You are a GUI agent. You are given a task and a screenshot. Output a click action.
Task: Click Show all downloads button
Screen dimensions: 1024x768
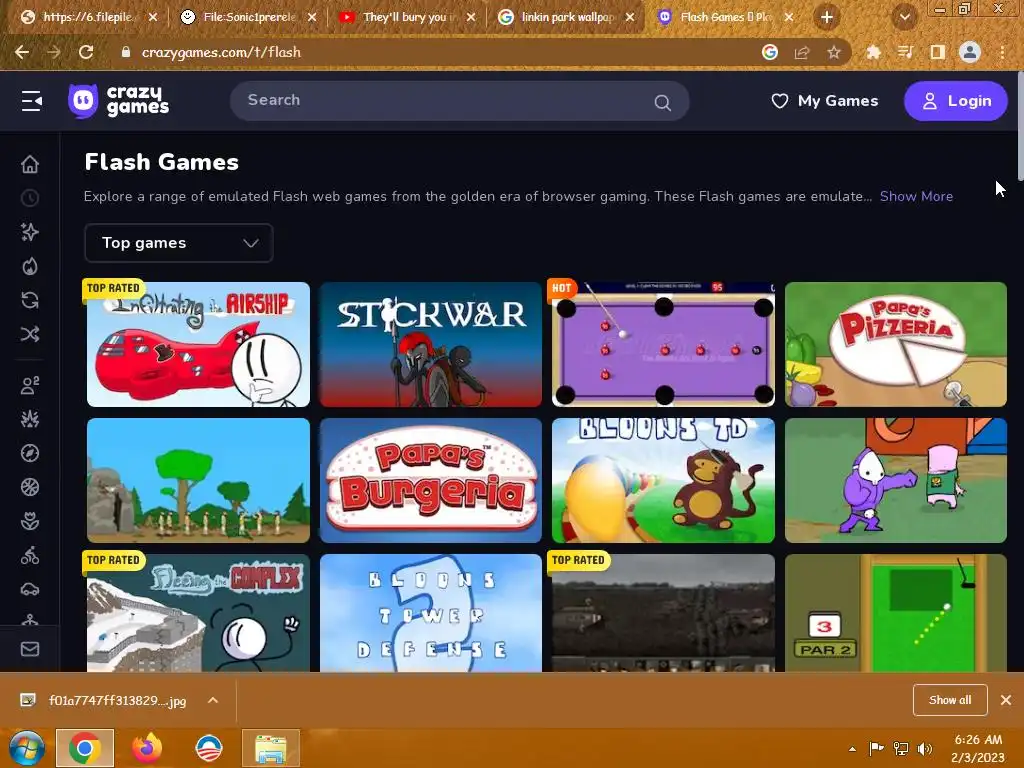point(950,700)
